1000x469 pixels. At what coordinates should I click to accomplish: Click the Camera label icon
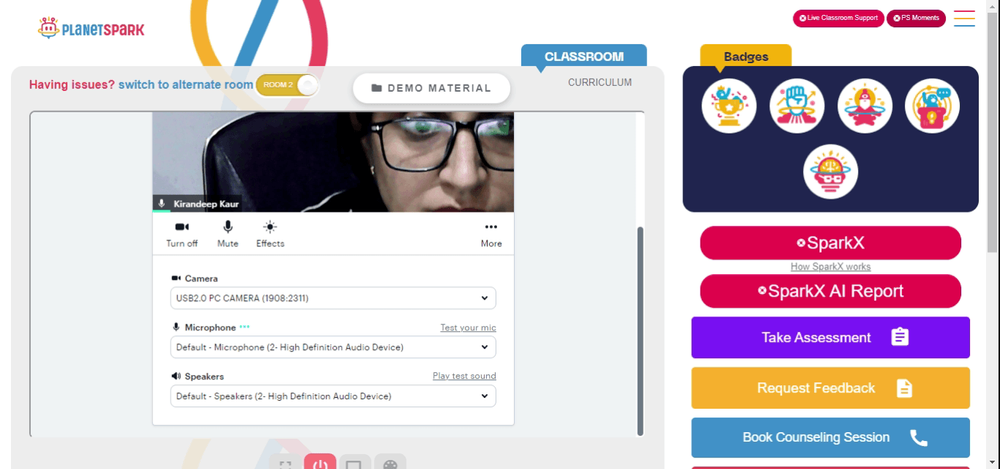tap(176, 278)
